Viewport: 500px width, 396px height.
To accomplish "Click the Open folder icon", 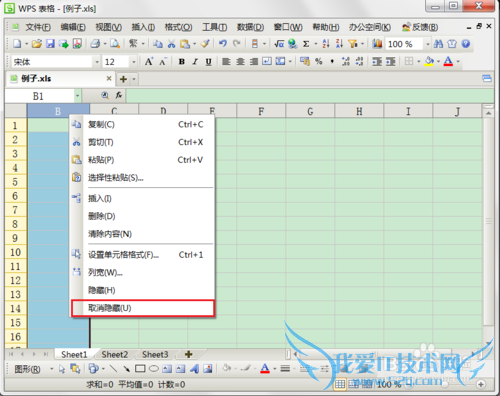I will (37, 44).
